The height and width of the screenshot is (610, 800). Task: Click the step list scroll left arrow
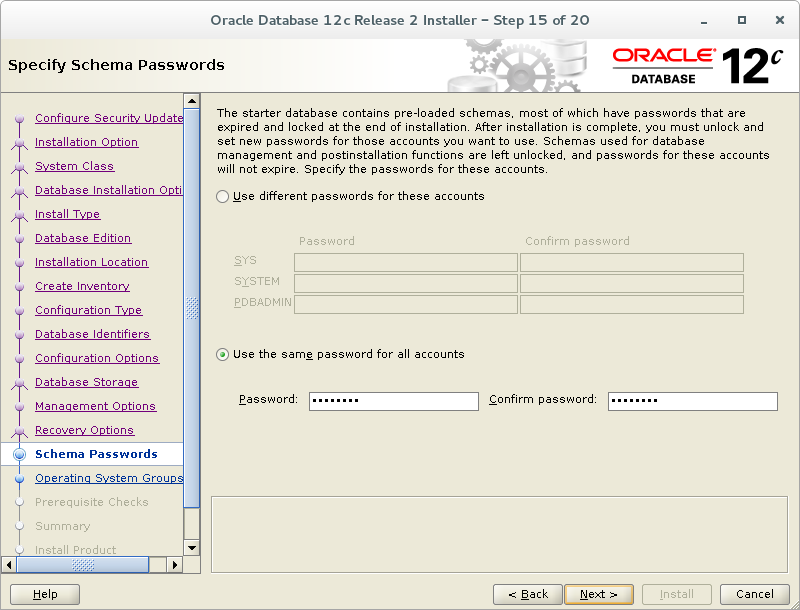[x=9, y=565]
